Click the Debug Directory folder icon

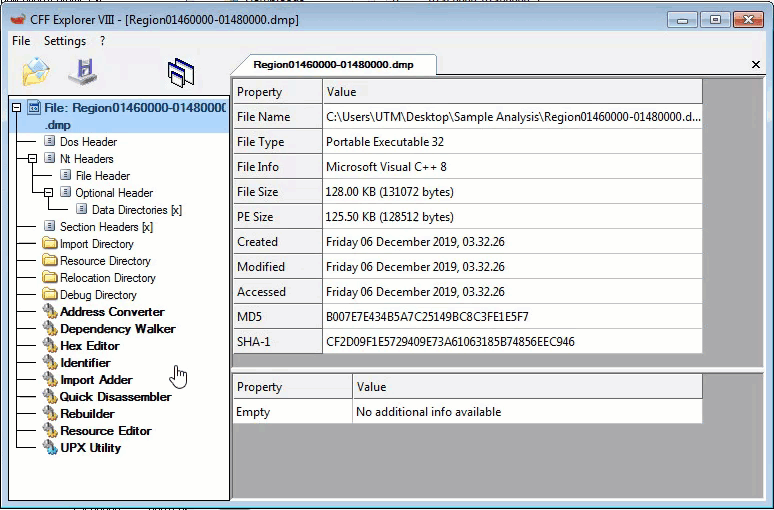[50, 294]
